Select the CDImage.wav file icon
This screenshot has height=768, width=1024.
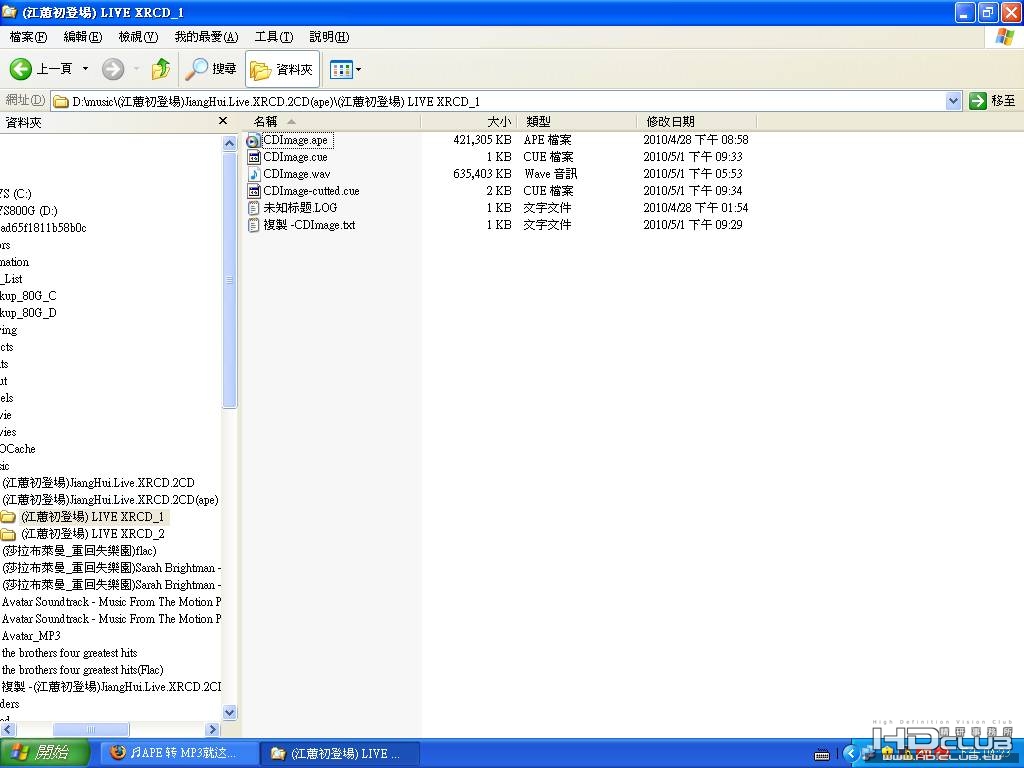254,174
